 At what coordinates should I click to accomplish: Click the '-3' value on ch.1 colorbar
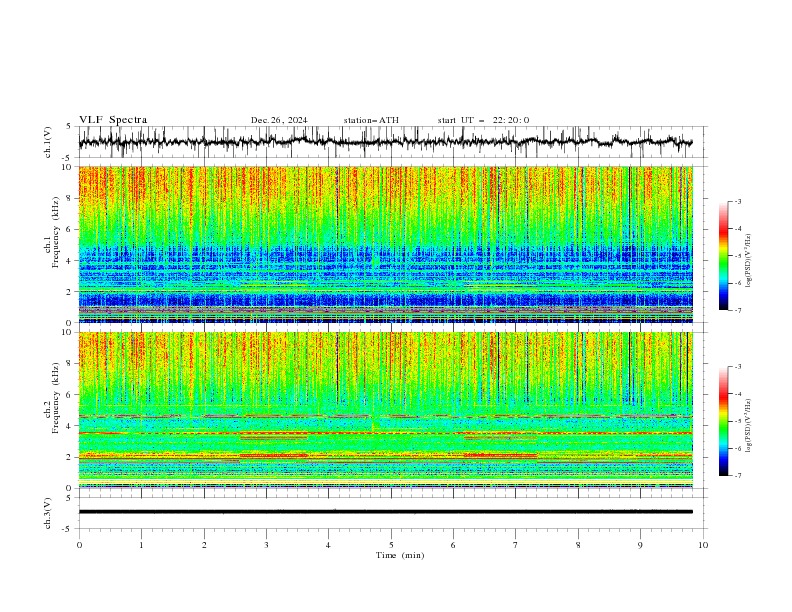pos(737,201)
